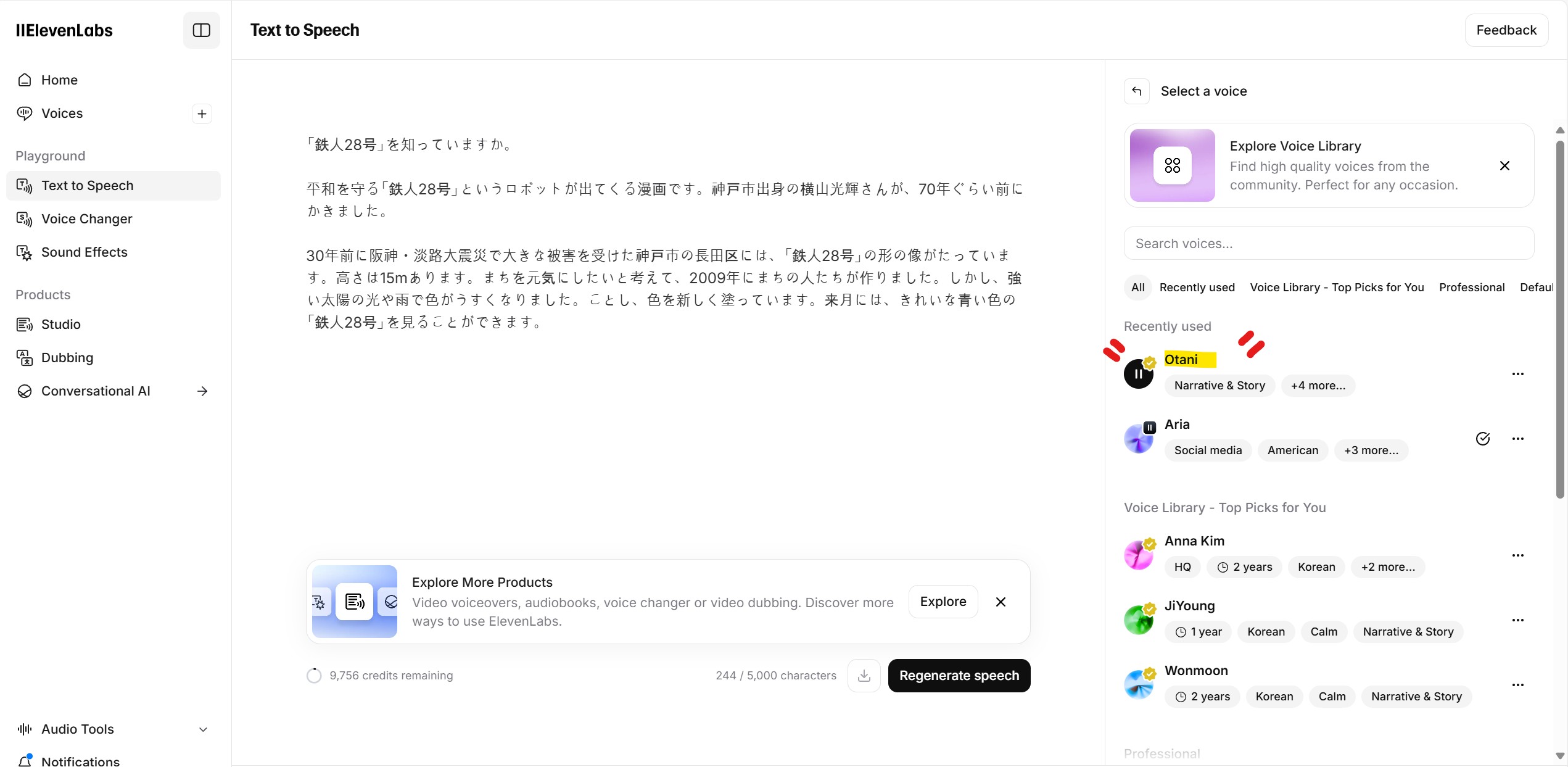
Task: Focus the Search voices field
Action: tap(1329, 244)
